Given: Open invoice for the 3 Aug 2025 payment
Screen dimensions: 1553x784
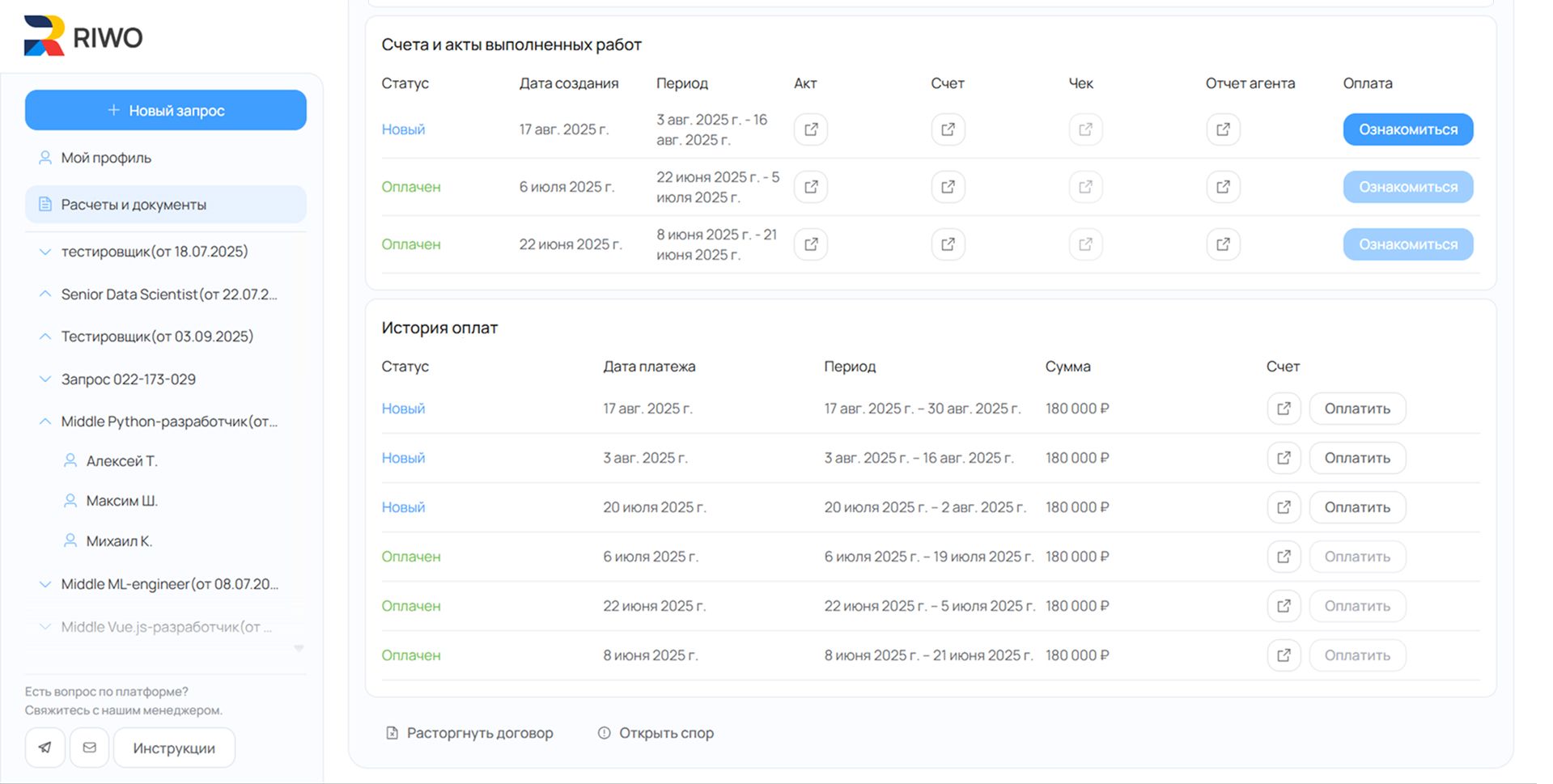Looking at the screenshot, I should coord(1284,458).
